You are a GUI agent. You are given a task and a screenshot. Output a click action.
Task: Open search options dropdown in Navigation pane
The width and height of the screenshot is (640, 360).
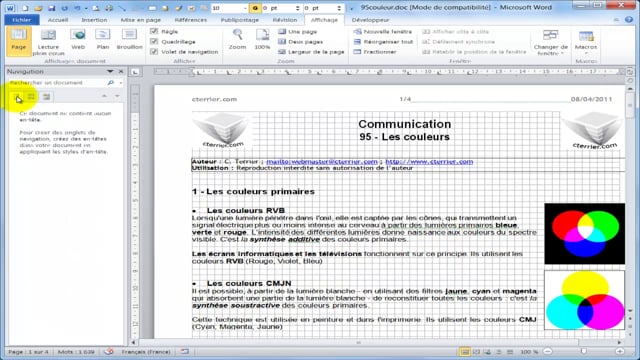tap(120, 83)
